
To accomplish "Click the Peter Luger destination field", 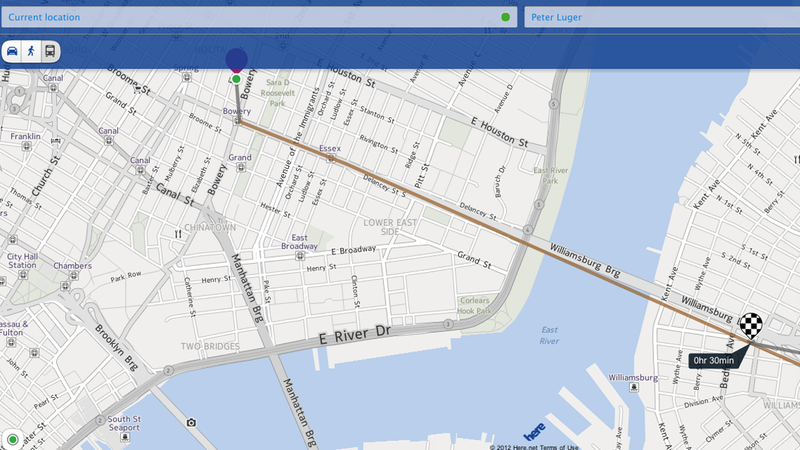I will tap(662, 17).
